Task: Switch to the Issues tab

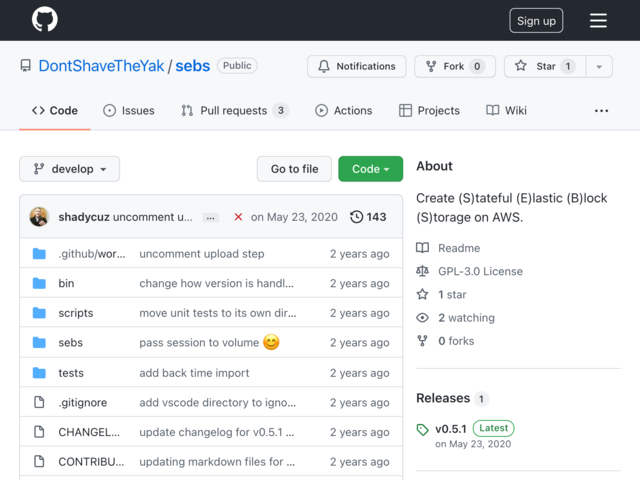Action: pos(129,111)
